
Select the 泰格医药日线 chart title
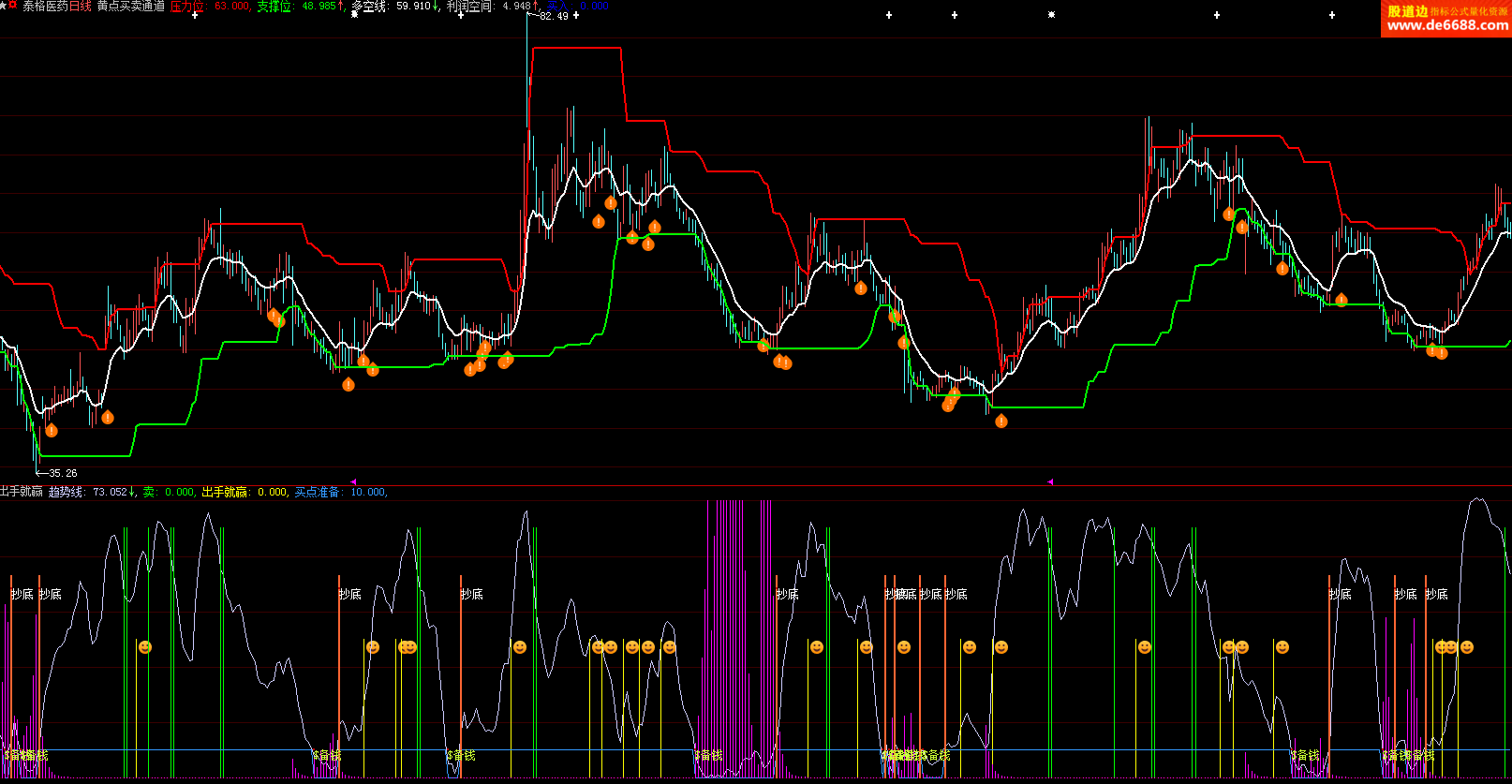(57, 7)
